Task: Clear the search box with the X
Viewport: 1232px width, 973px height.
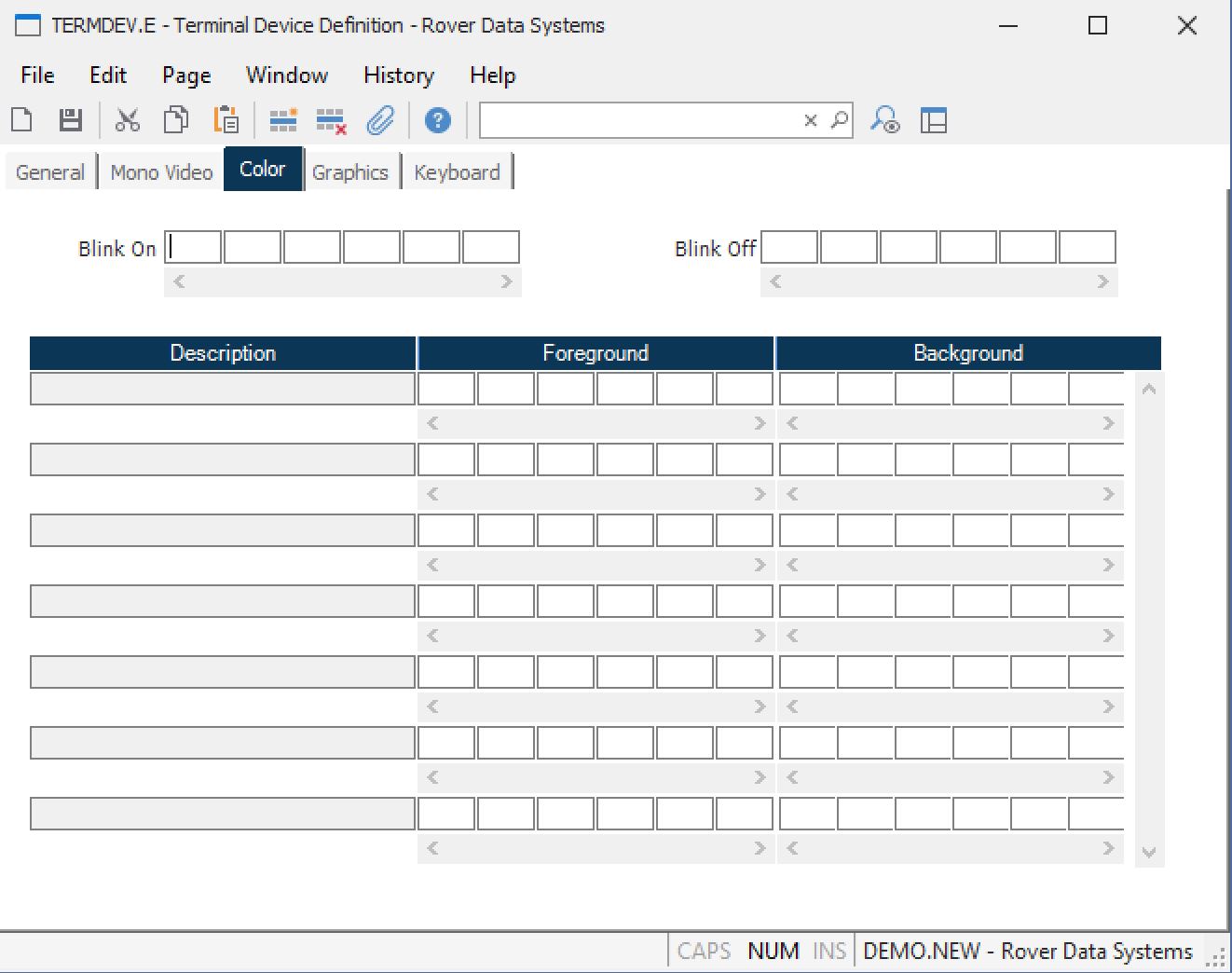Action: (811, 120)
